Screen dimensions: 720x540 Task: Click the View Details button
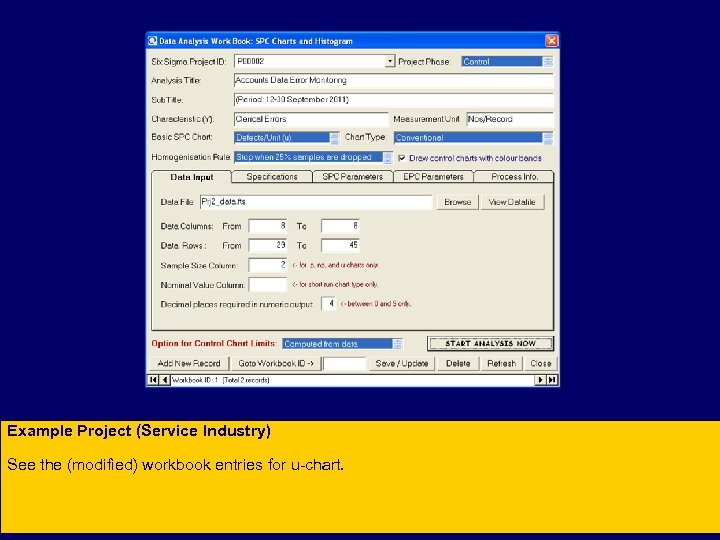512,202
